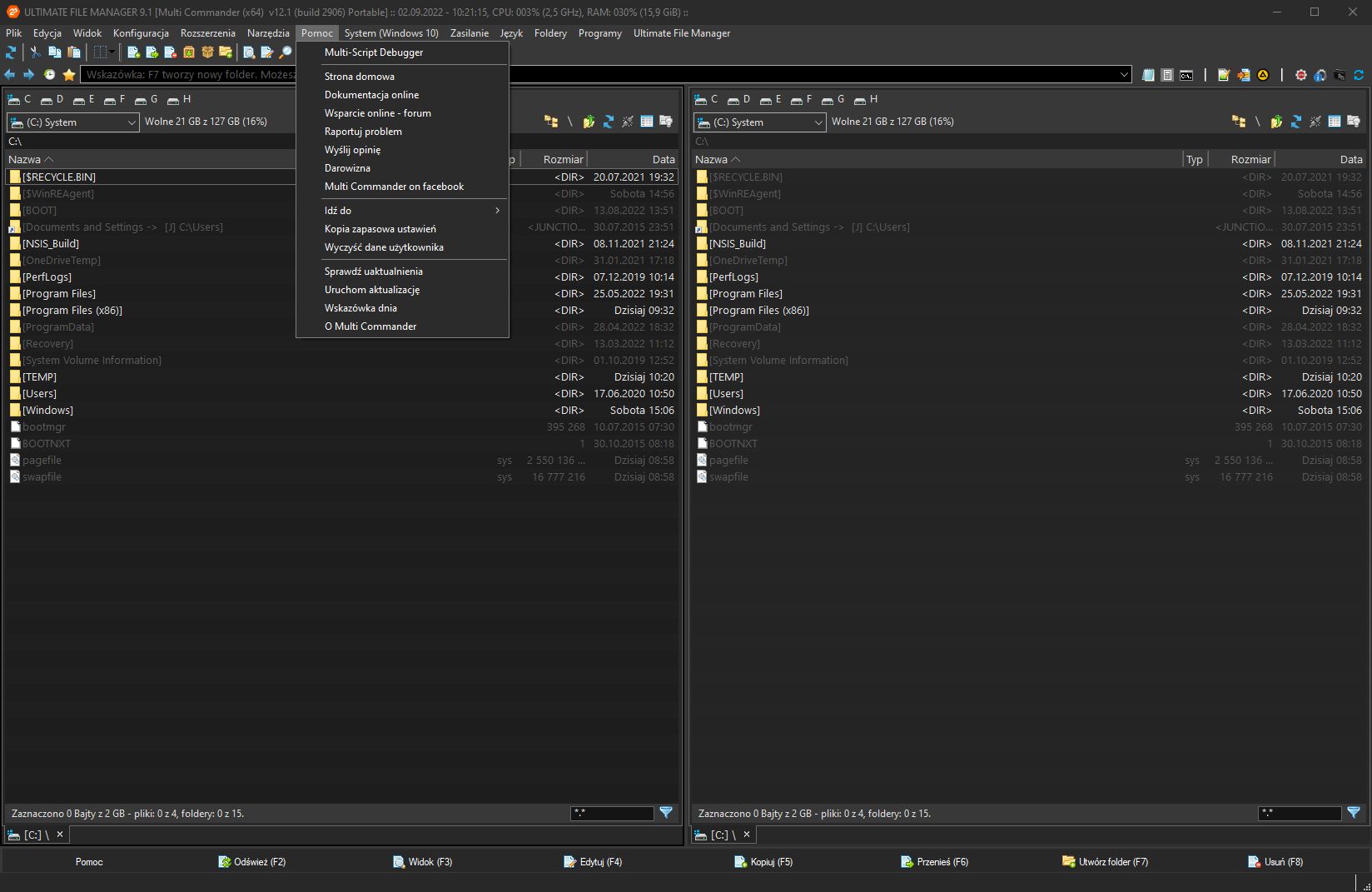Expand the command line history dropdown arrow
1372x892 pixels.
1124,75
